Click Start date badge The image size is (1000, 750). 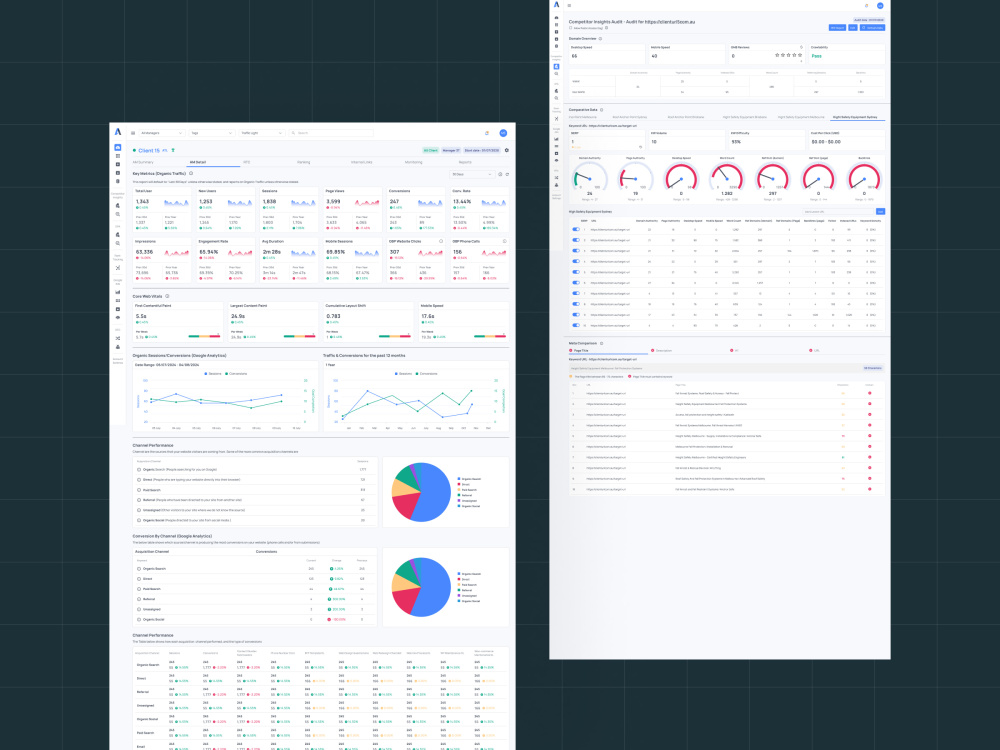click(482, 151)
